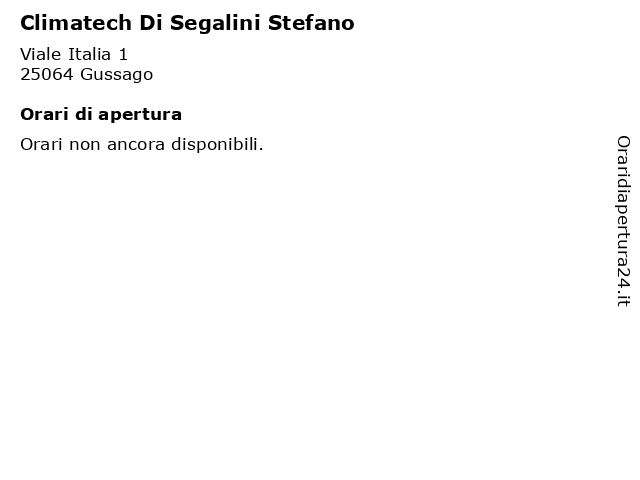Click the Climatech Di Segalini Stefano title
The image size is (640, 480).
187,23
